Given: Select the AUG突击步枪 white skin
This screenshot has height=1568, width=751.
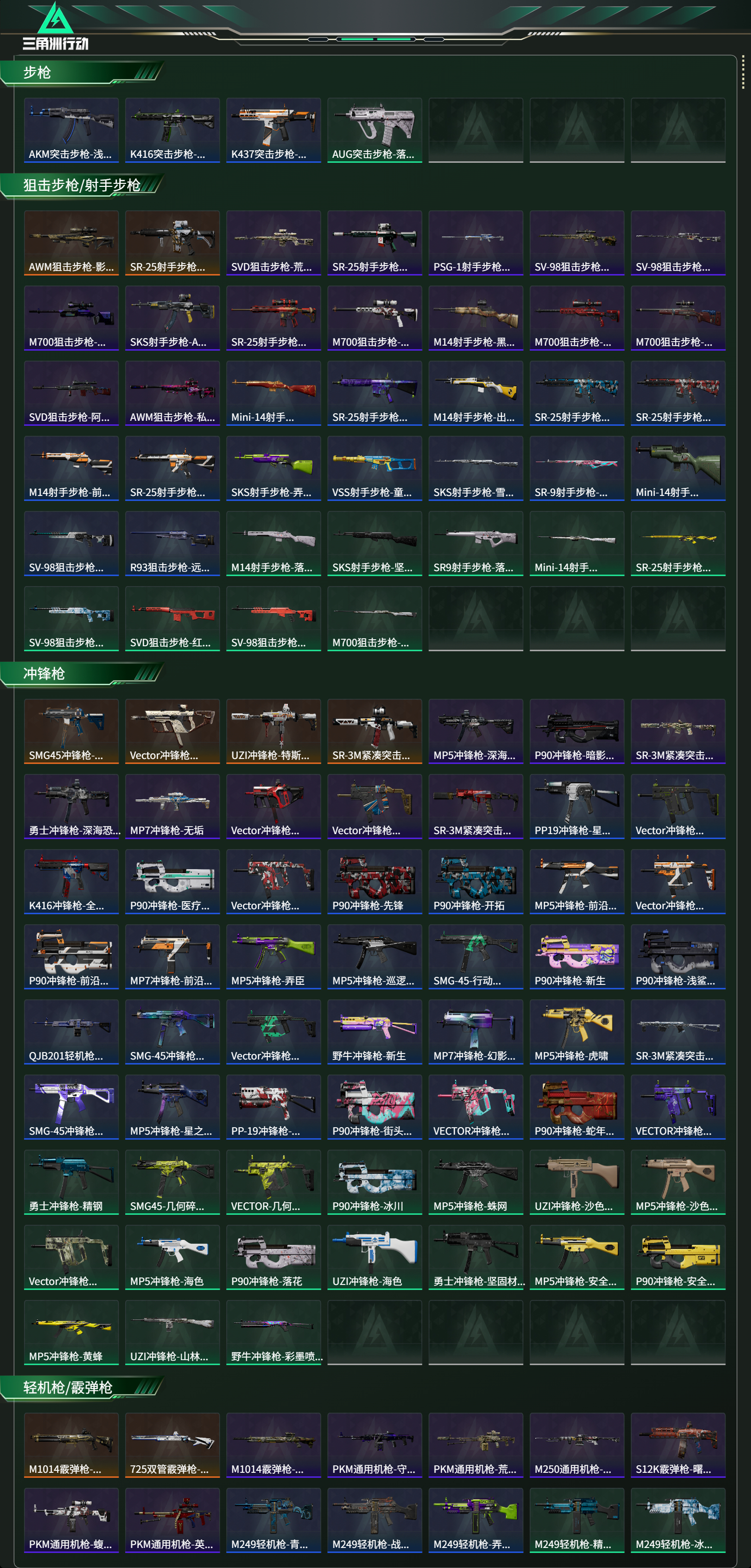Looking at the screenshot, I should [x=374, y=130].
